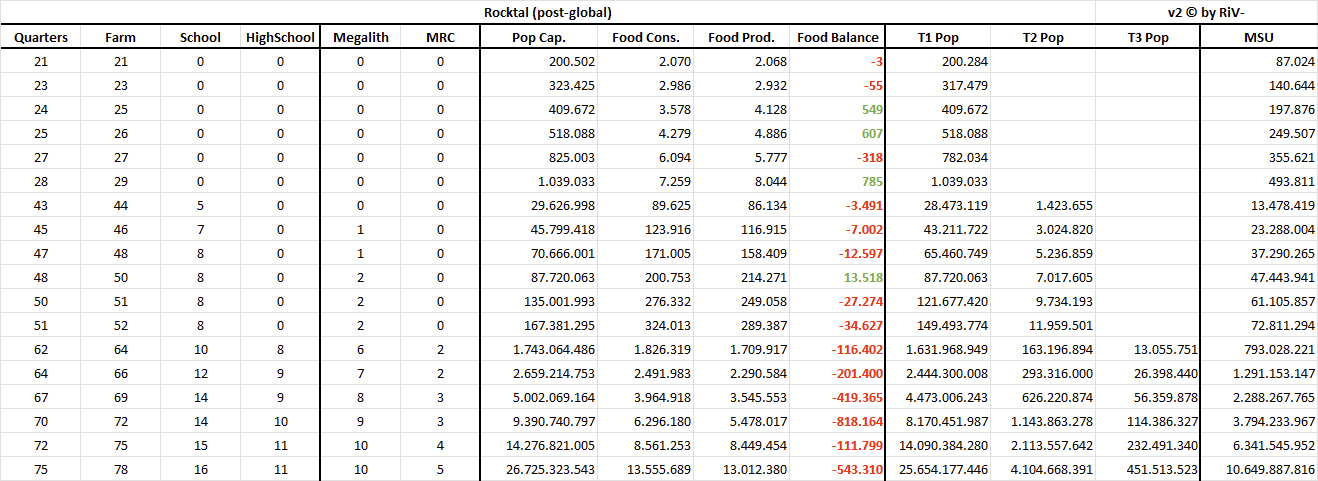Click the MRC column header
1318x481 pixels.
(439, 38)
